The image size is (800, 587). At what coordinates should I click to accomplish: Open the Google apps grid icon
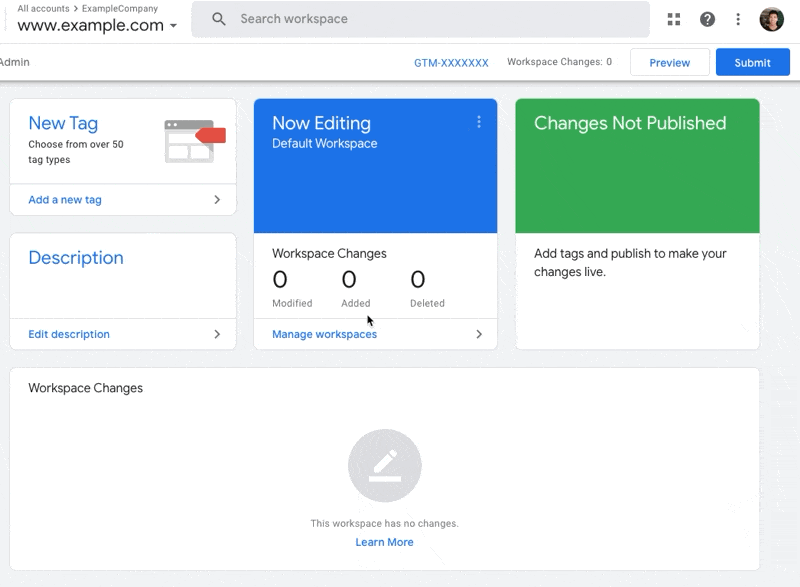674,19
